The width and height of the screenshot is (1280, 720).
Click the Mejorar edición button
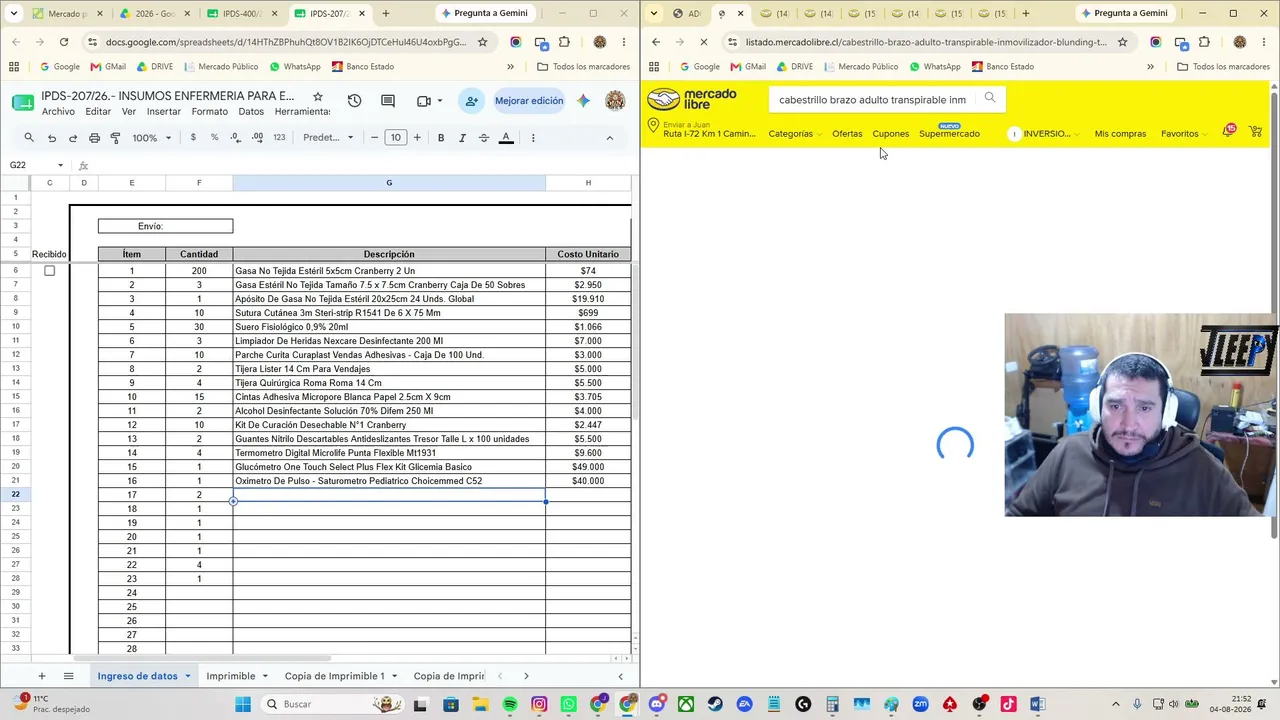click(529, 101)
